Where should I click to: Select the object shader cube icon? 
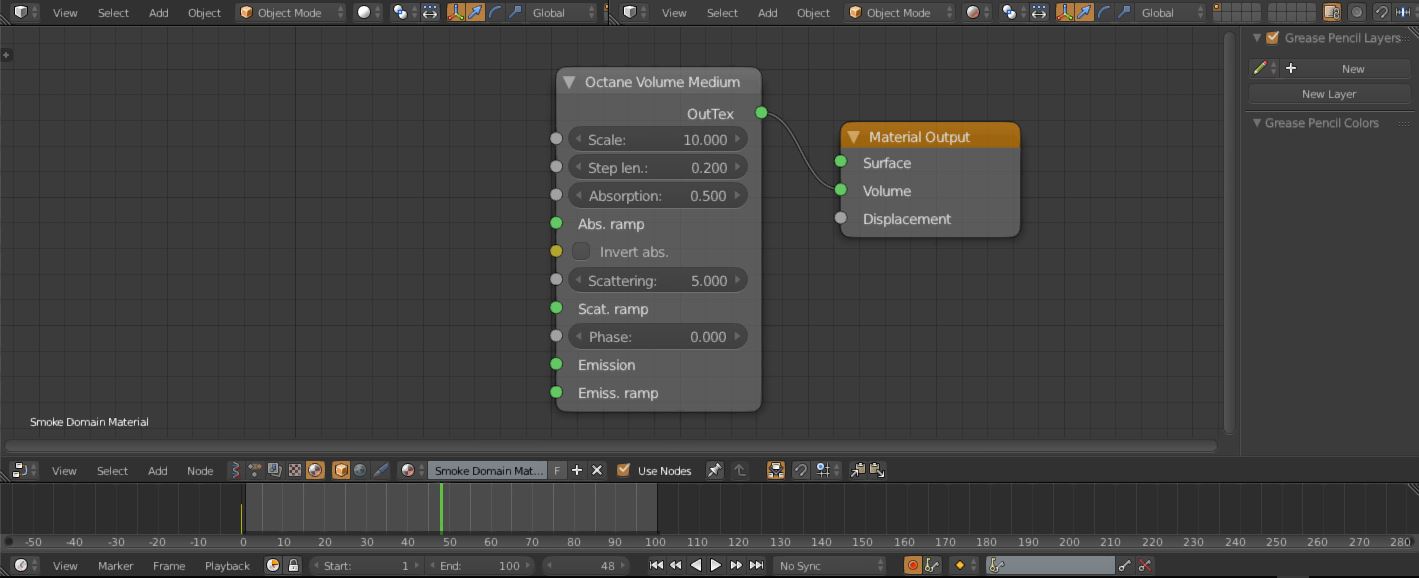point(341,470)
